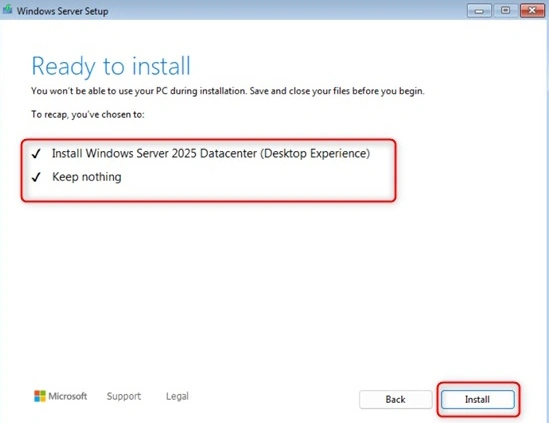The height and width of the screenshot is (423, 549).
Task: Click the 'Ready to install' heading
Action: click(111, 67)
